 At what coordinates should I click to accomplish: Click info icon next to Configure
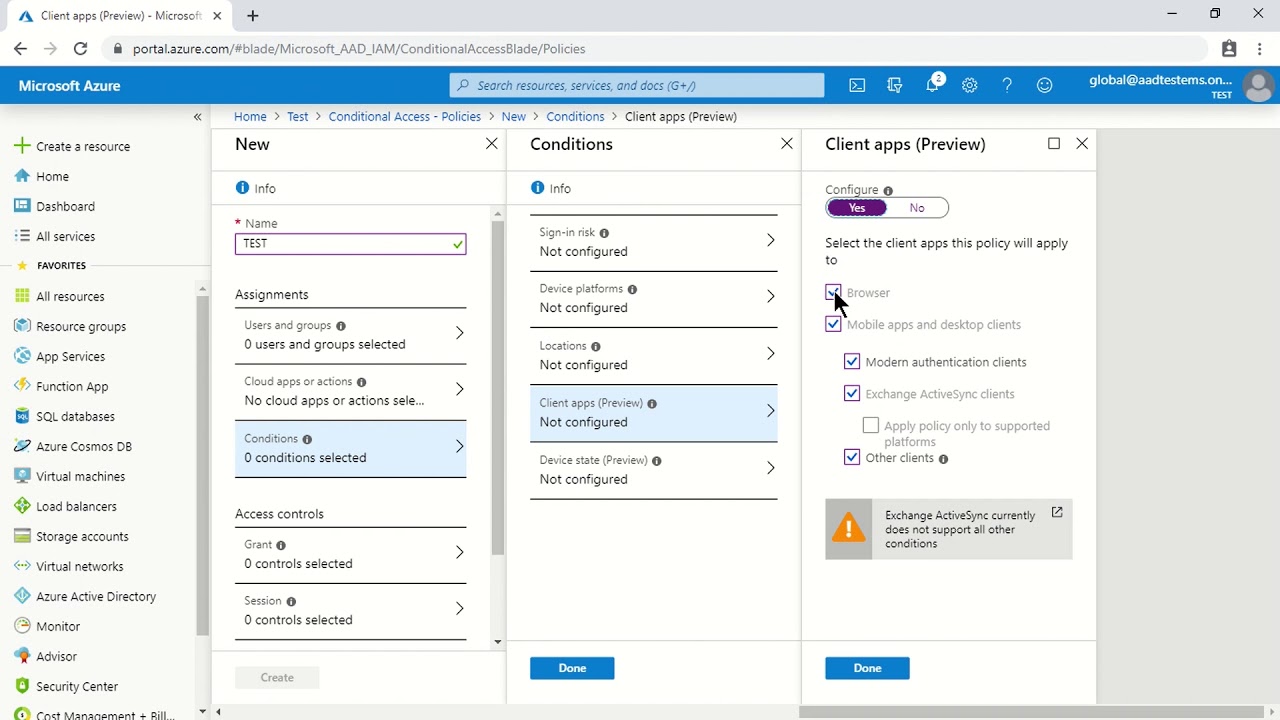click(x=888, y=190)
